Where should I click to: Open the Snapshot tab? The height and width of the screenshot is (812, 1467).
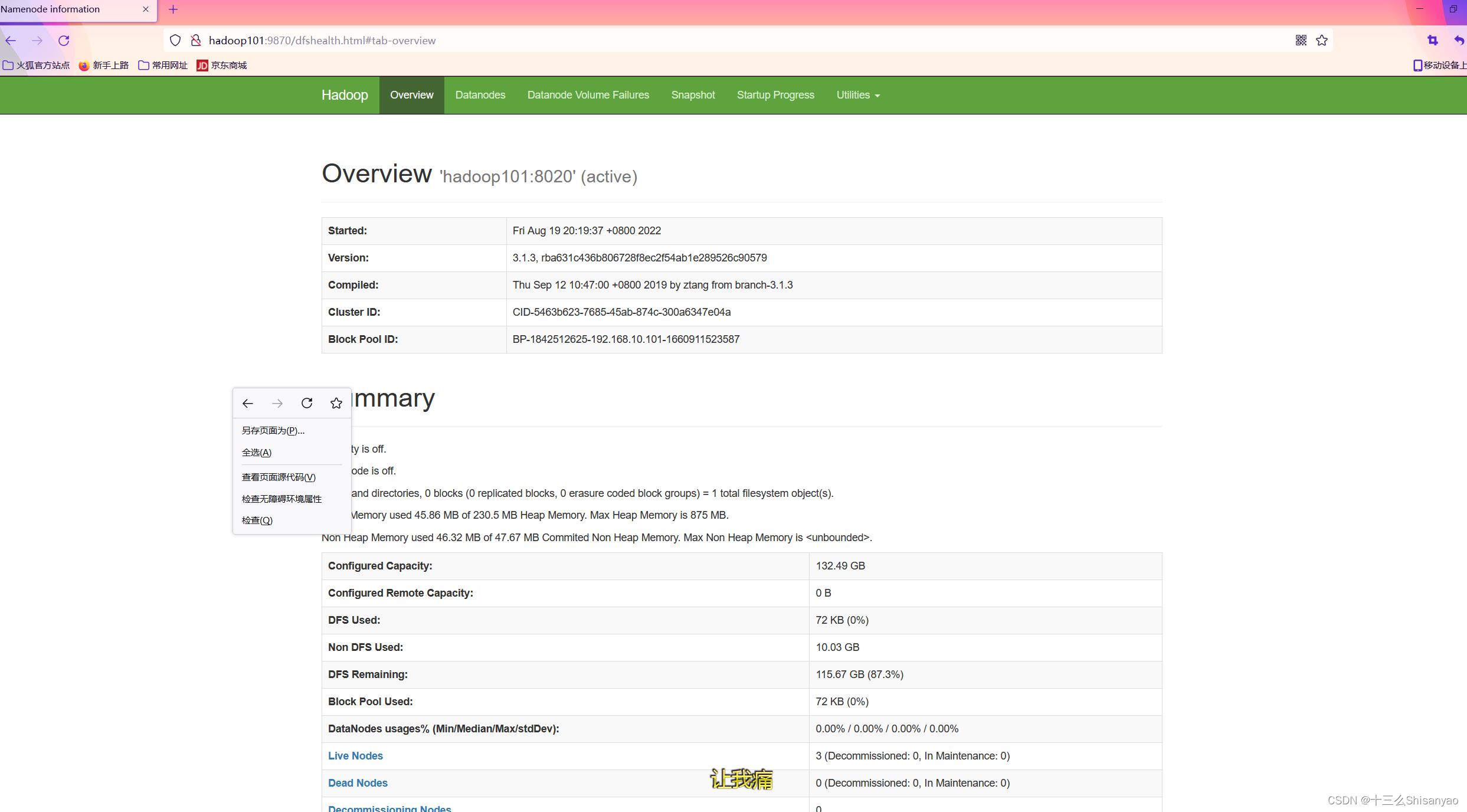pos(693,95)
